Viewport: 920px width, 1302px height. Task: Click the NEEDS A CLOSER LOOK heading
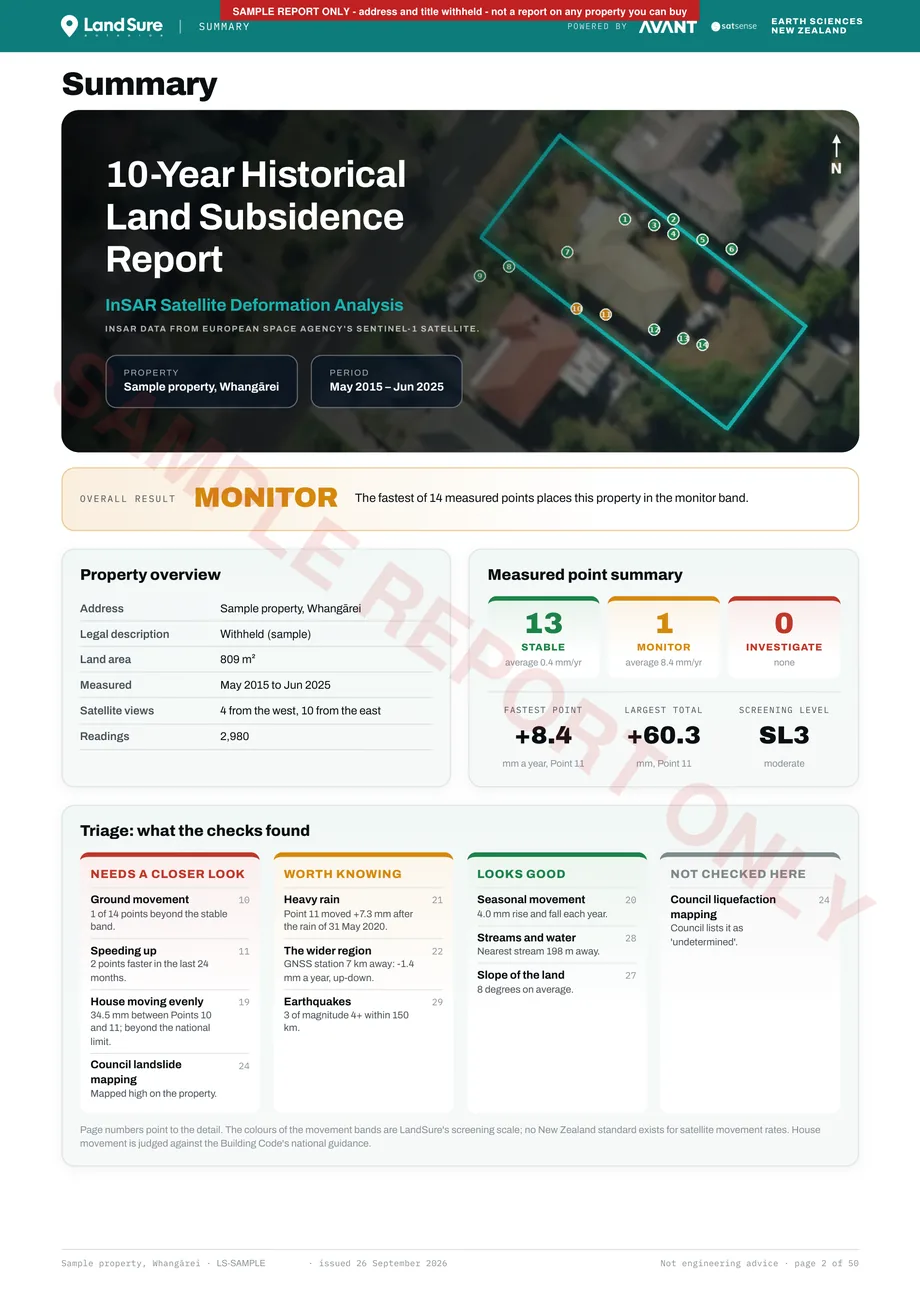(x=168, y=874)
